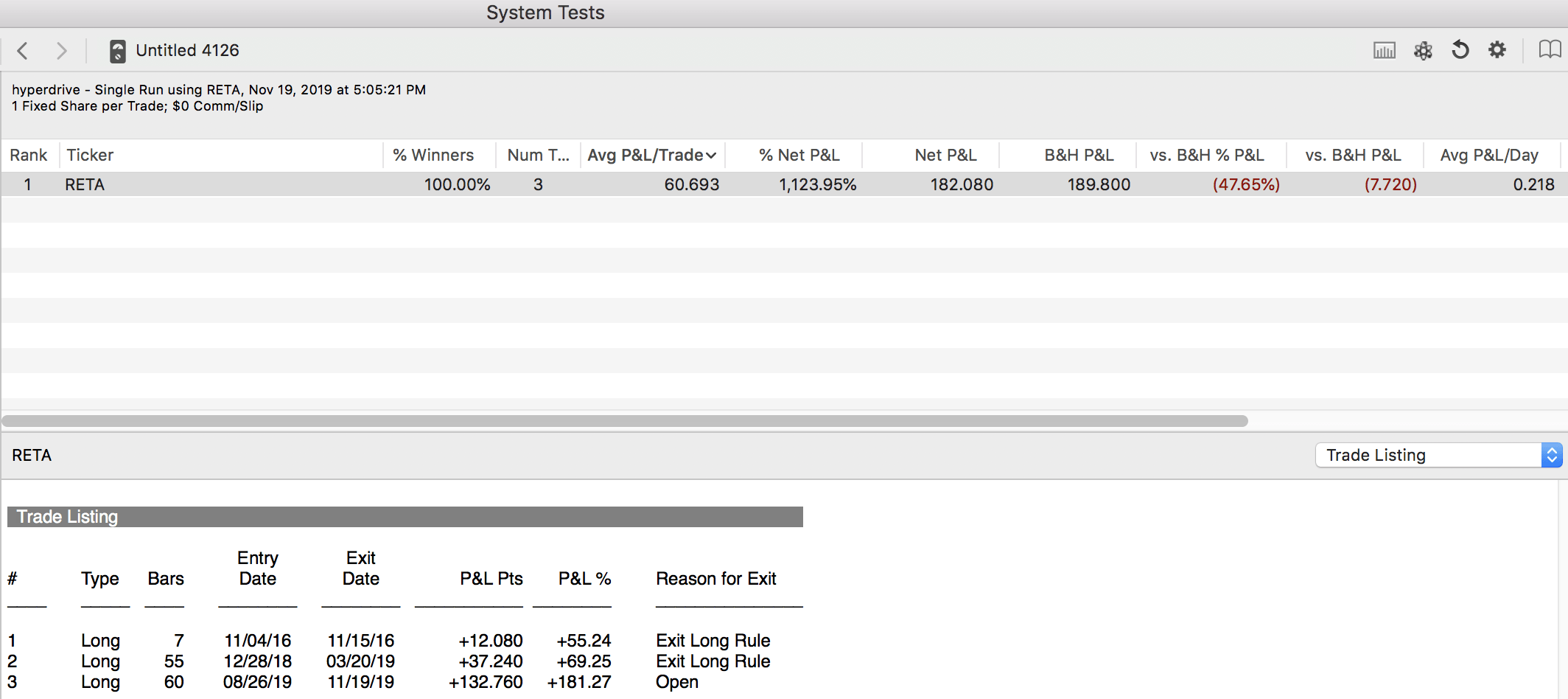Sort results by % Winners column
This screenshot has width=1568, height=699.
pyautogui.click(x=433, y=156)
